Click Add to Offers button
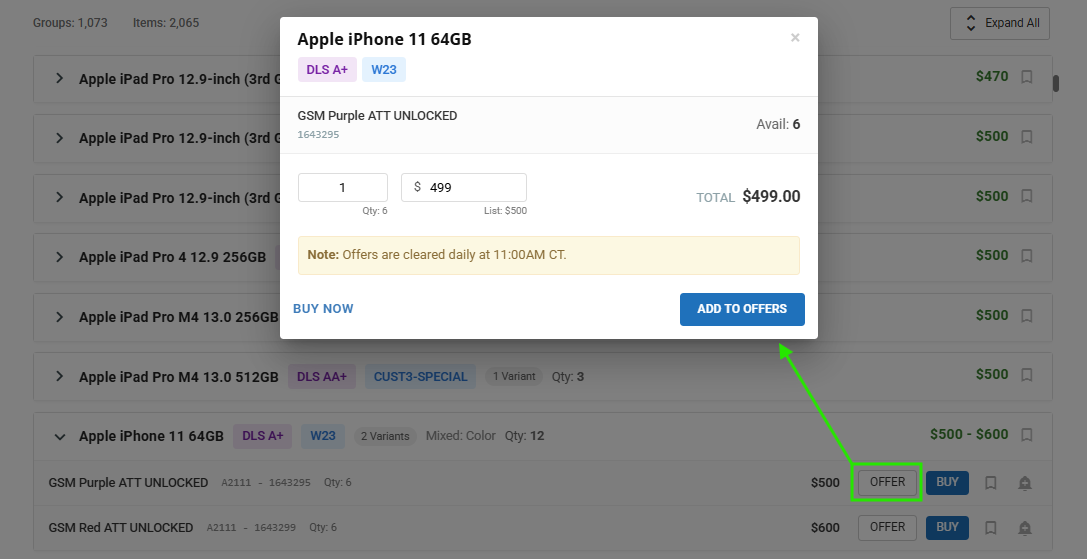 click(742, 309)
